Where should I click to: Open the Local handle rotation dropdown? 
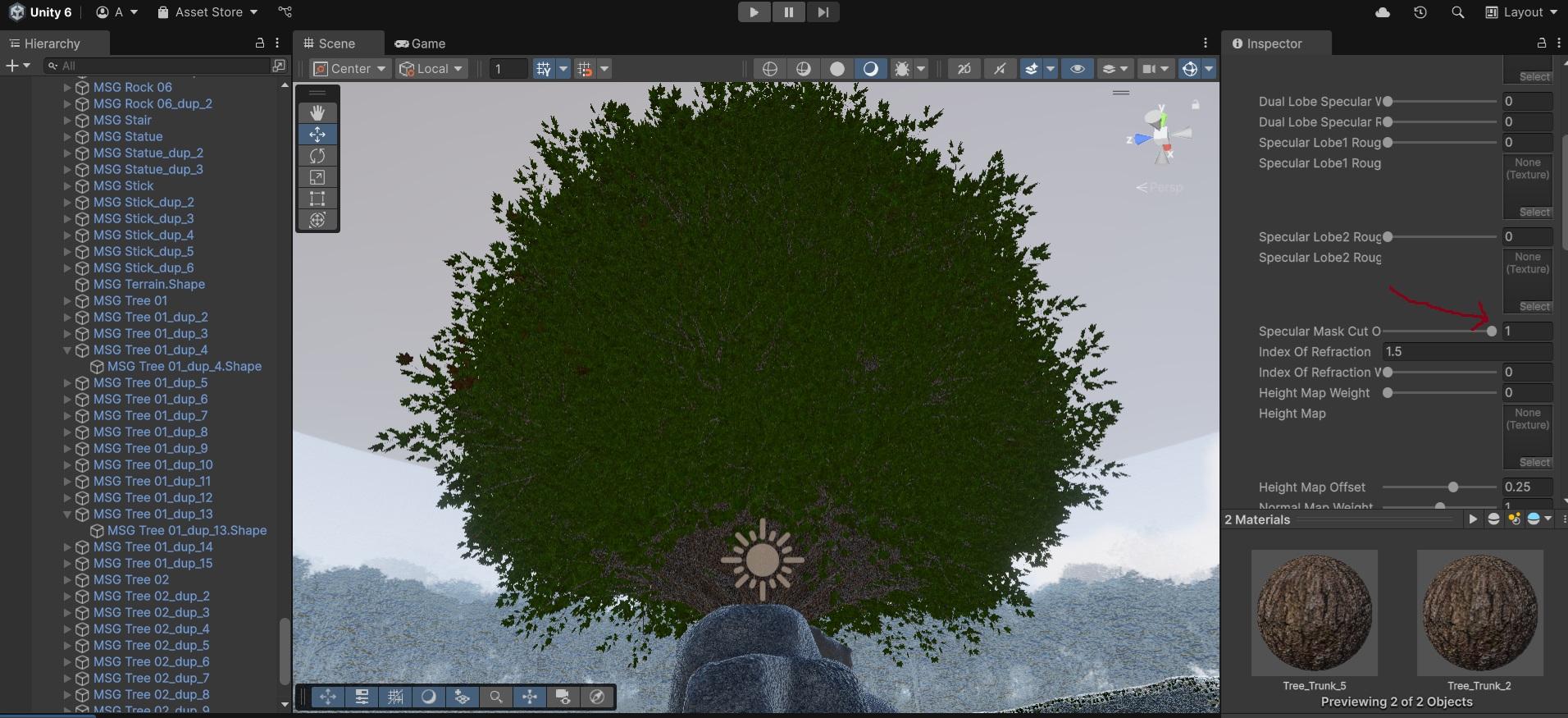tap(431, 69)
